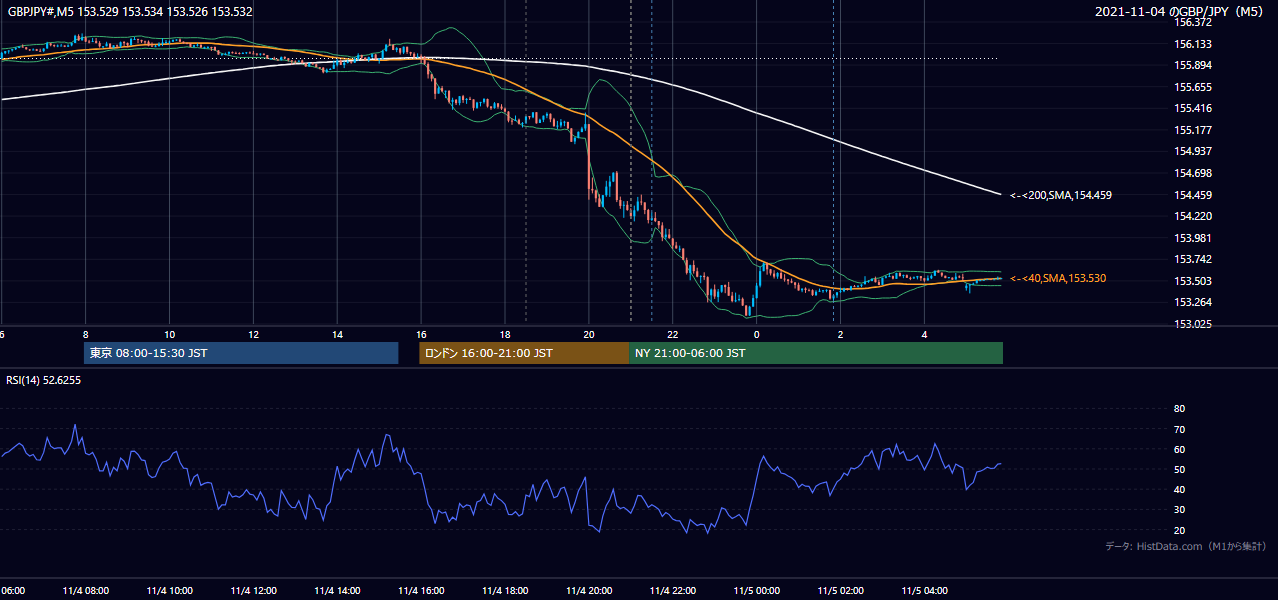1278x600 pixels.
Task: Click RSI axis level 40
Action: tap(1179, 490)
